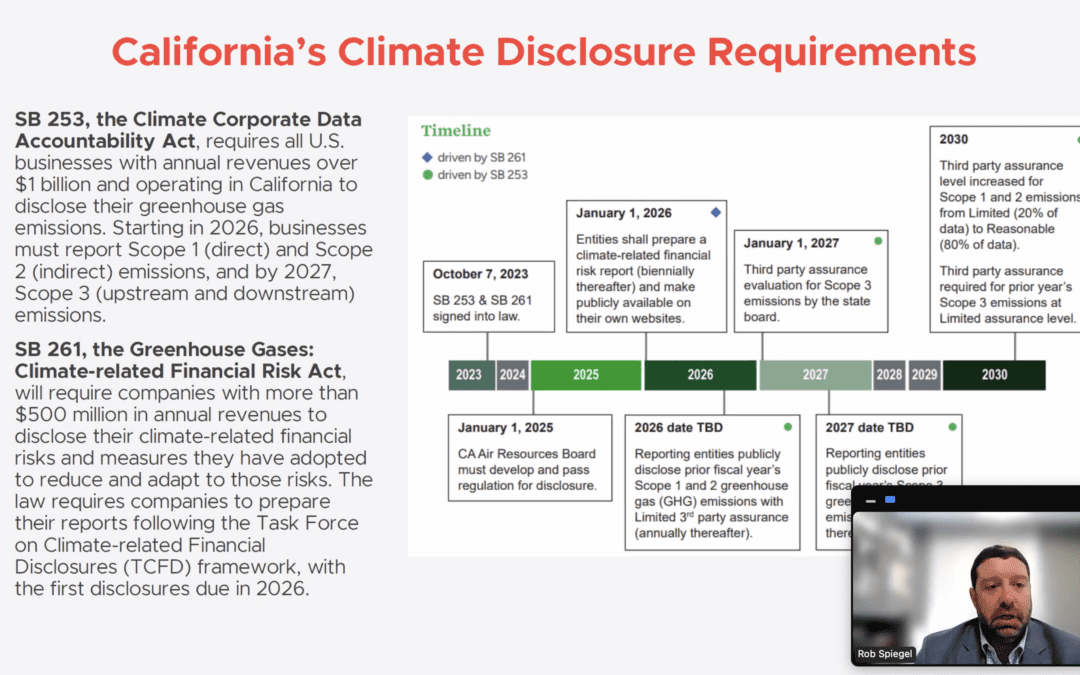Click the text '$500 million in annual revenues to'
Viewport: 1080px width, 675px height.
[x=171, y=415]
